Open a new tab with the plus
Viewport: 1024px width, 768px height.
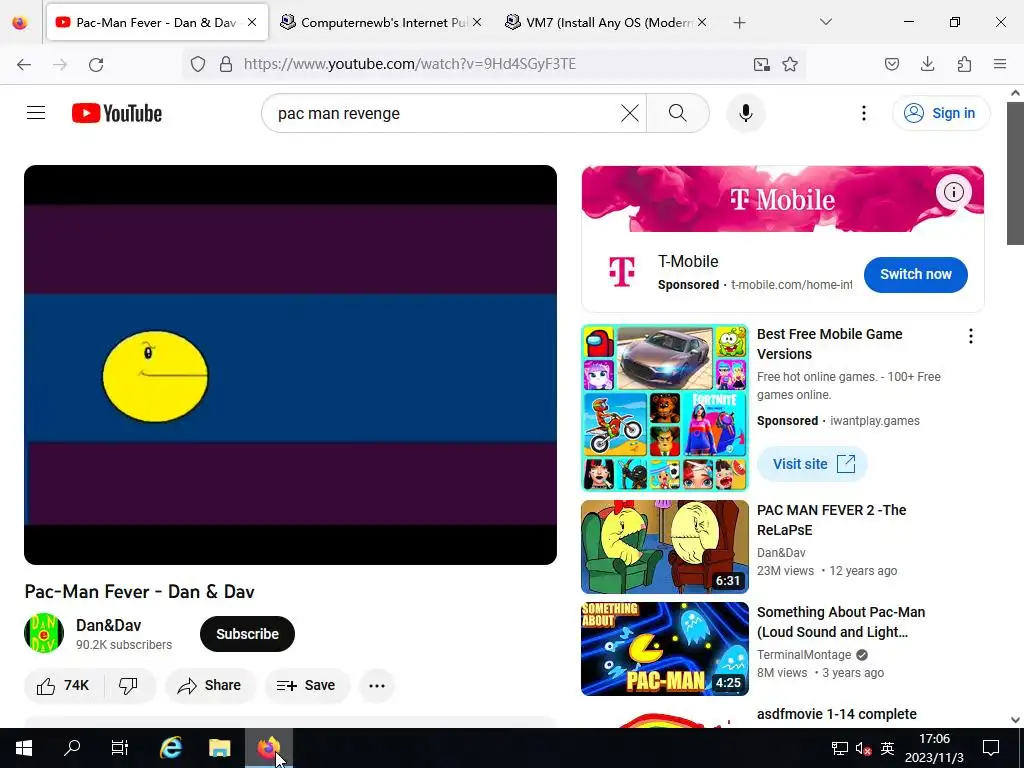click(739, 23)
